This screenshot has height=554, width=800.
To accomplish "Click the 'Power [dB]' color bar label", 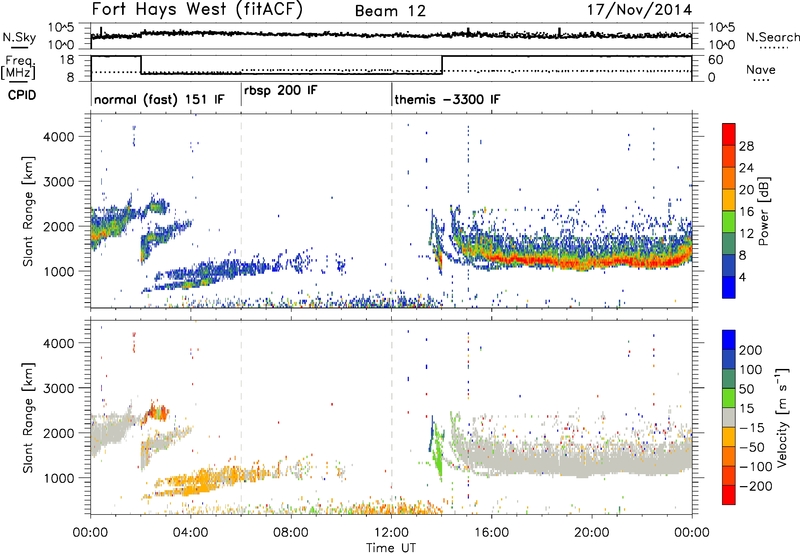I will 764,211.
